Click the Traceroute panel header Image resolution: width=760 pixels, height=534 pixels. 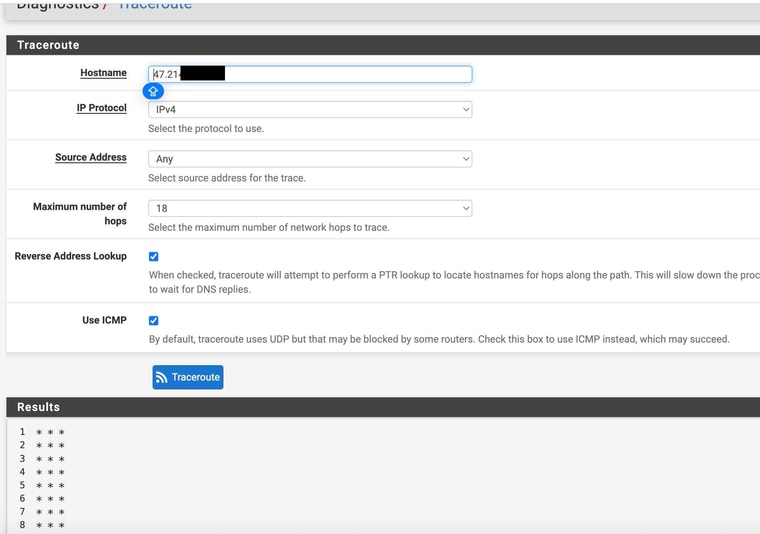(383, 45)
